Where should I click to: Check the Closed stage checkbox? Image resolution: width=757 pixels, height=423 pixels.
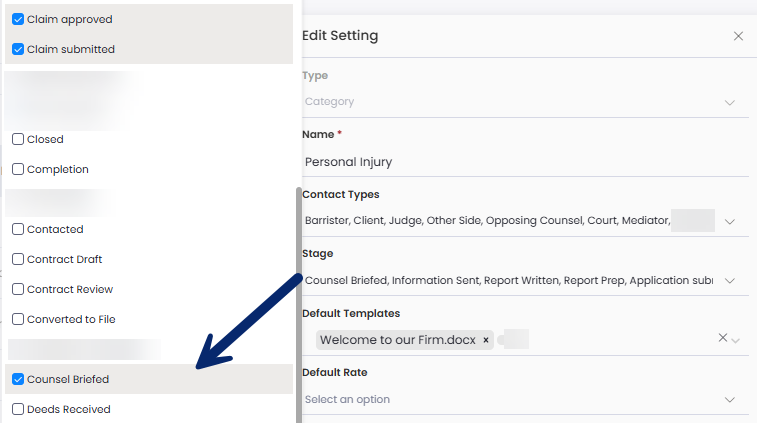(x=18, y=139)
